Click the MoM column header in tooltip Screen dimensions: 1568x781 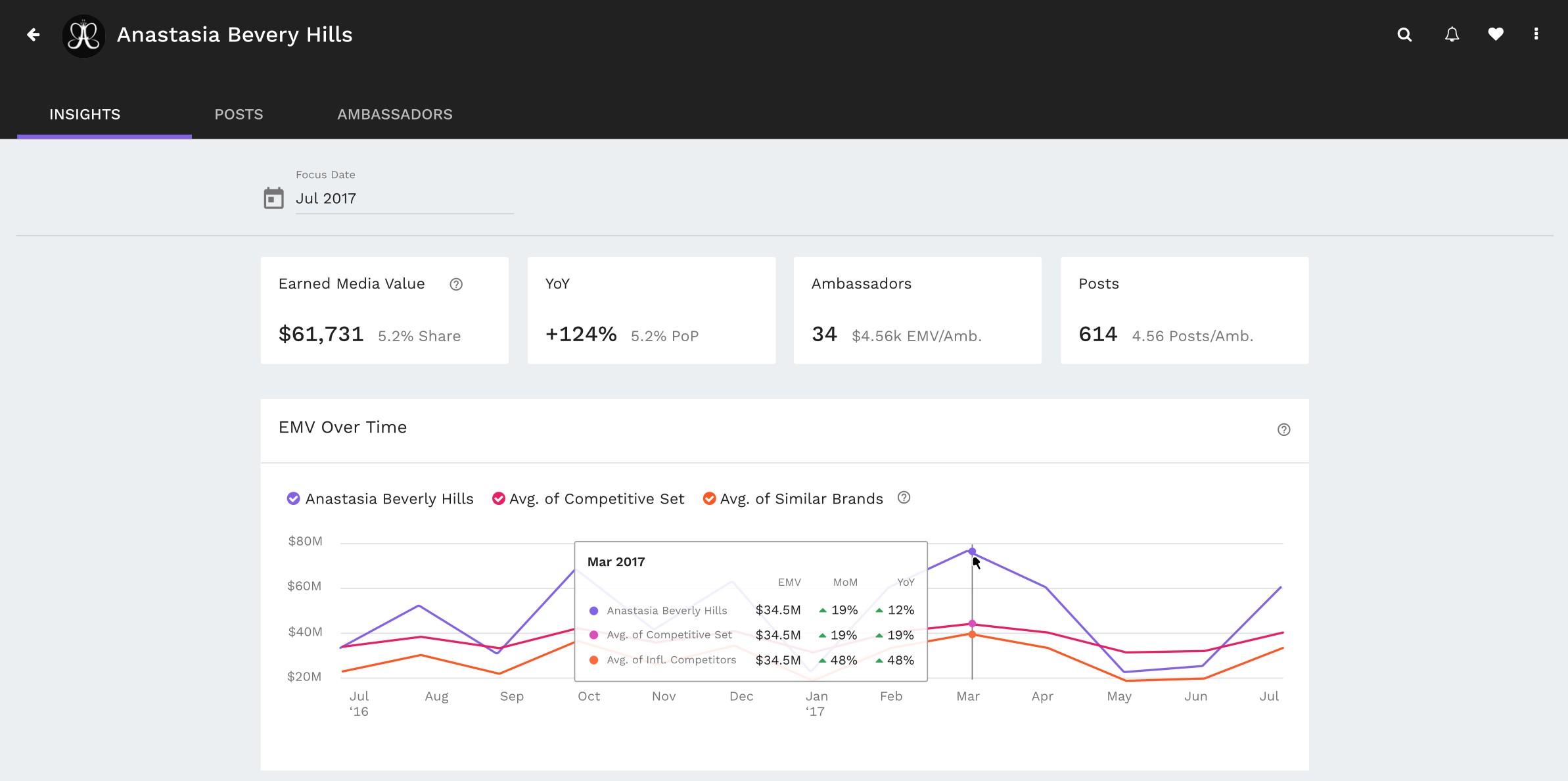point(845,582)
